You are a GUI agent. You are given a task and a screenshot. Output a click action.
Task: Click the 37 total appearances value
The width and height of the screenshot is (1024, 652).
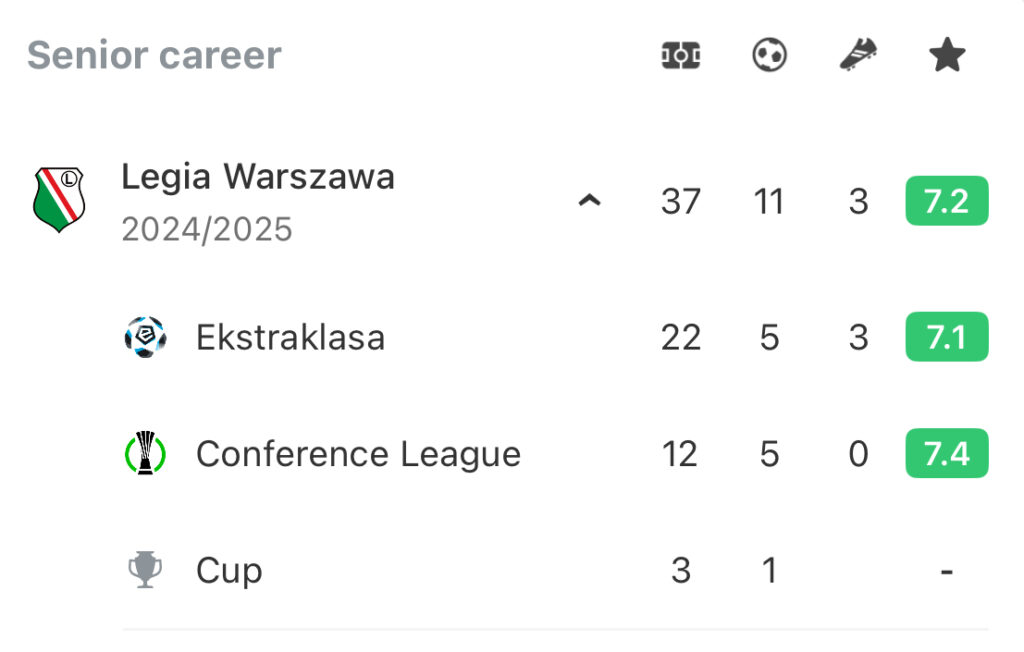(x=680, y=201)
